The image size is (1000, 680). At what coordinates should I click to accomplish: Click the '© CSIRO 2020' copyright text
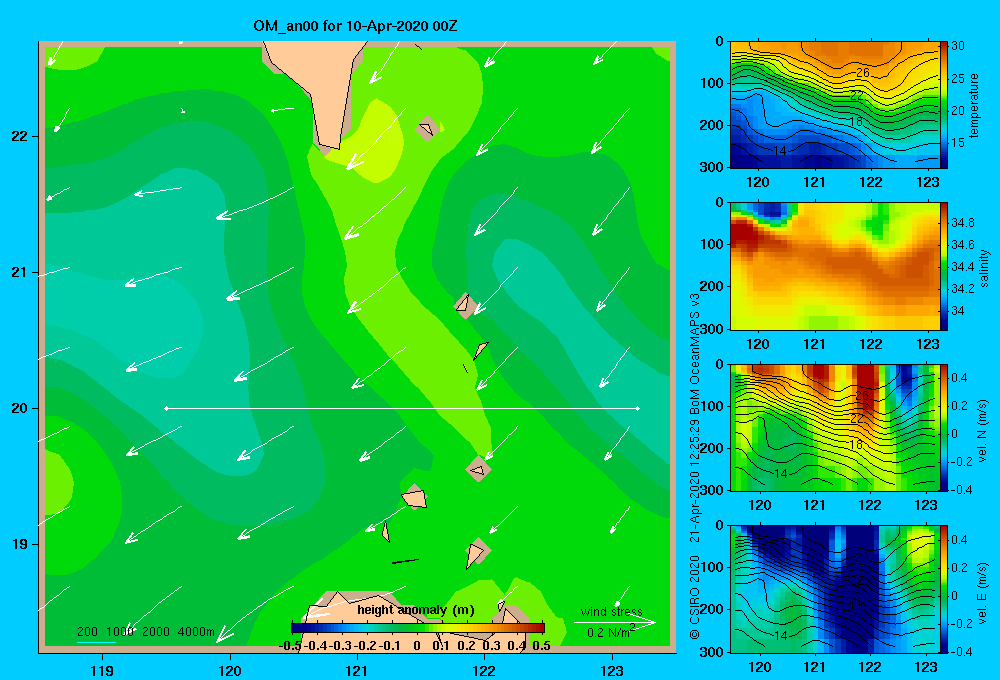(695, 597)
